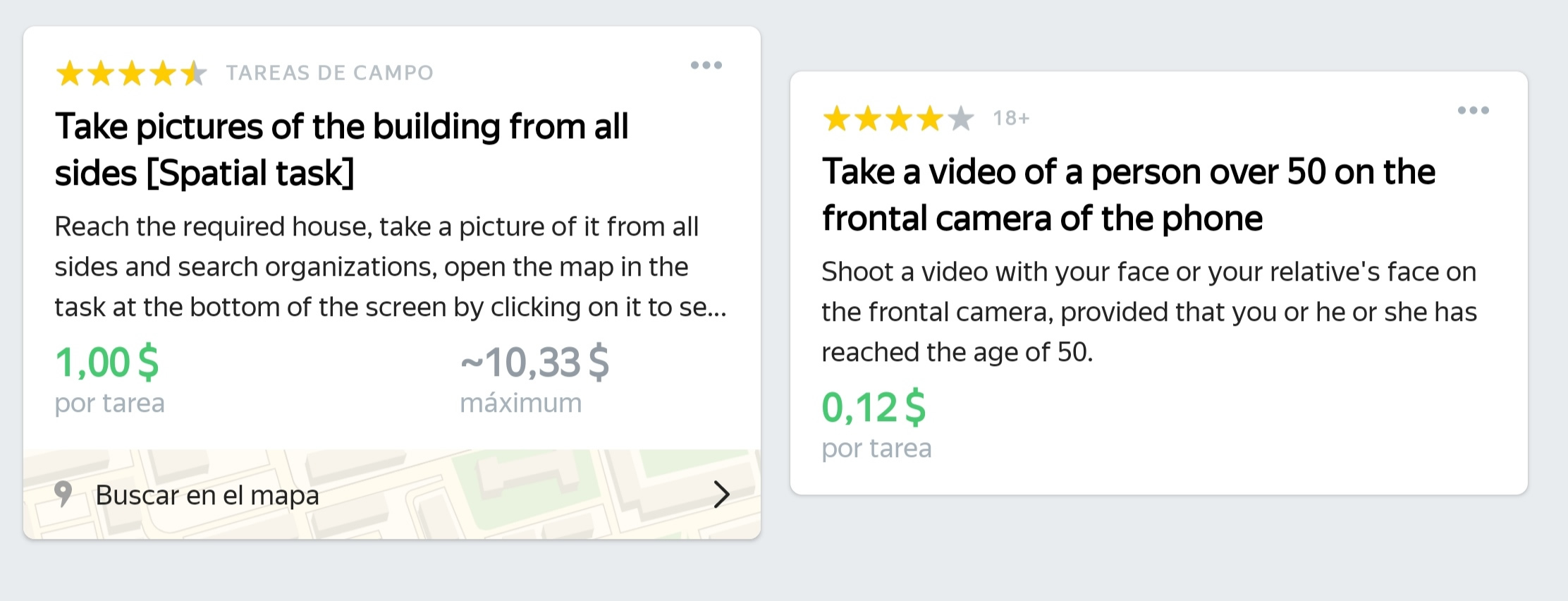Screen dimensions: 1568x601
Task: Open the three-dot menu on building pictures card
Action: pos(706,66)
